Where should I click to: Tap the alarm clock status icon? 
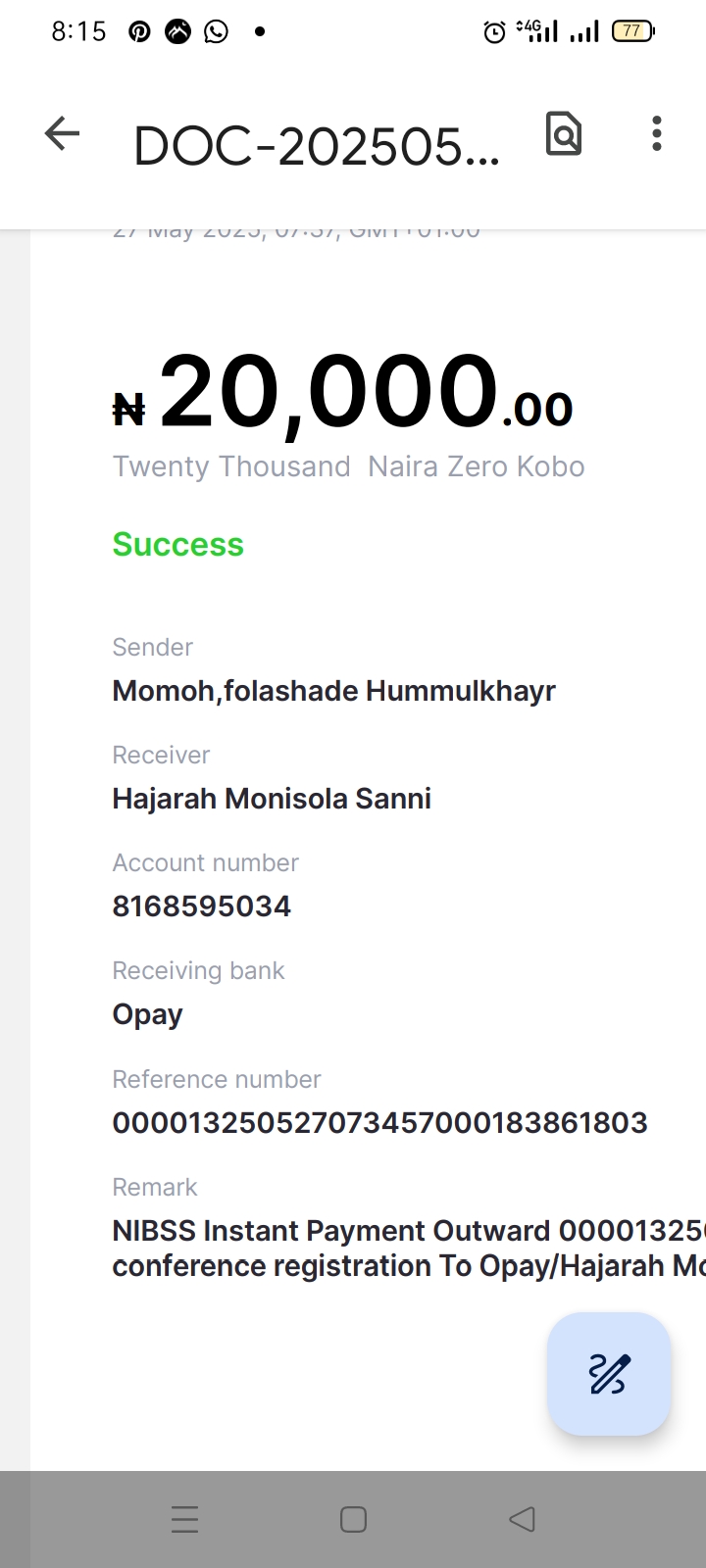pos(495,32)
